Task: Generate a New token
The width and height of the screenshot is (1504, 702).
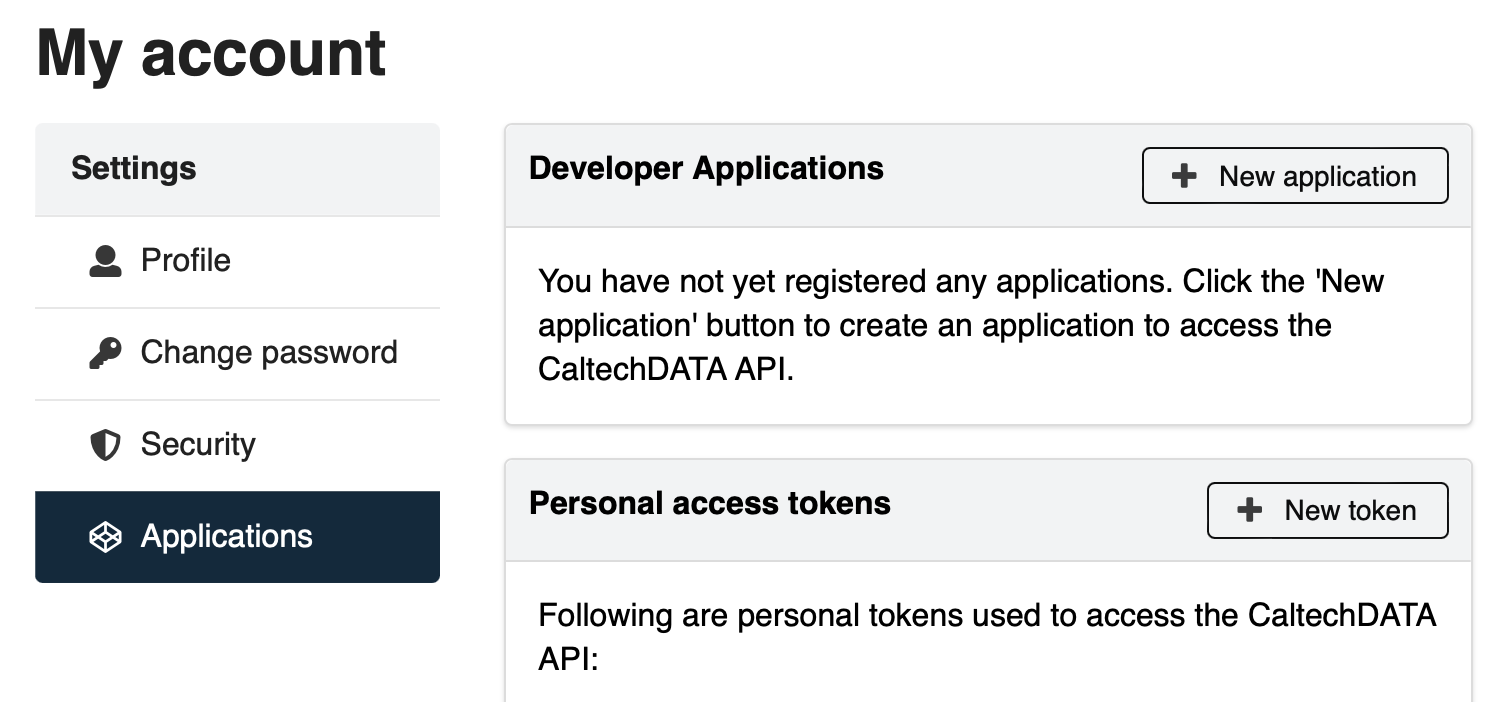Action: click(x=1327, y=510)
